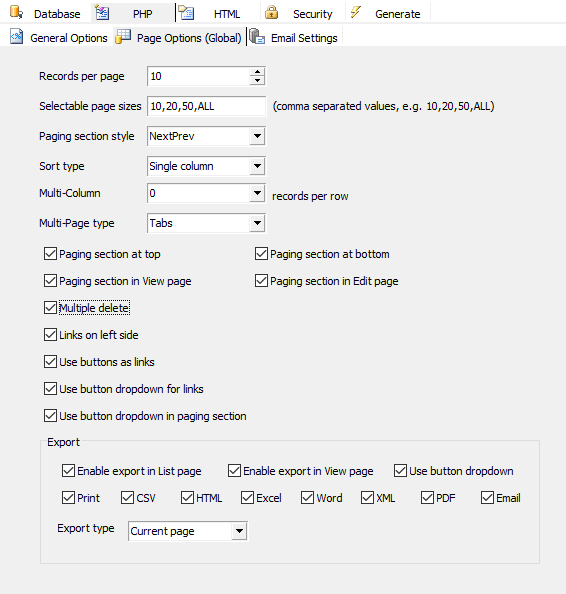Click the Selectable page sizes input field
Viewport: 566px width, 594px height.
click(206, 106)
